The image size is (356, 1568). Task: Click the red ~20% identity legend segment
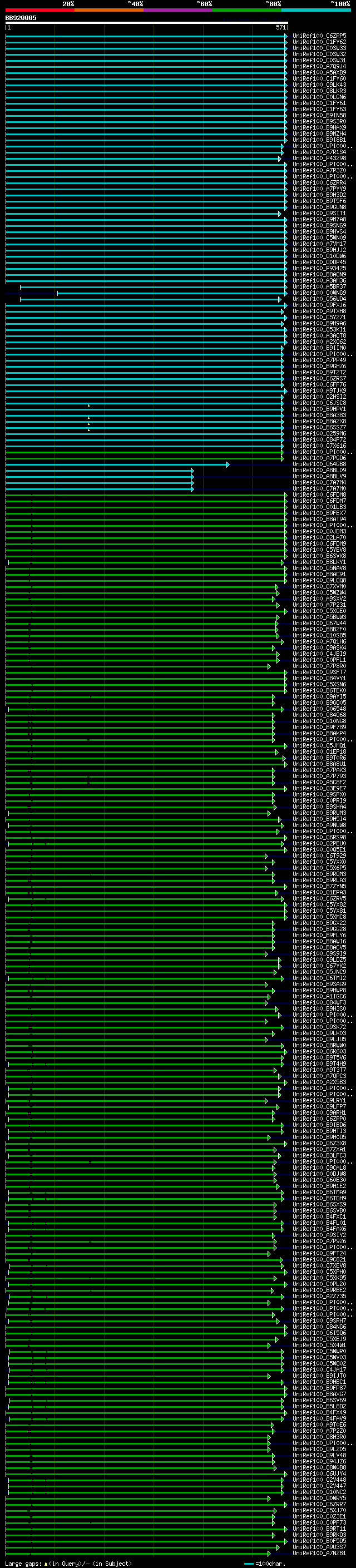coord(40,11)
